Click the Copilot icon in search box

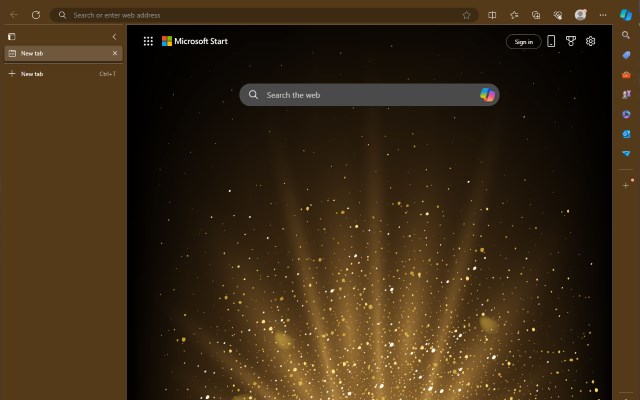point(487,95)
